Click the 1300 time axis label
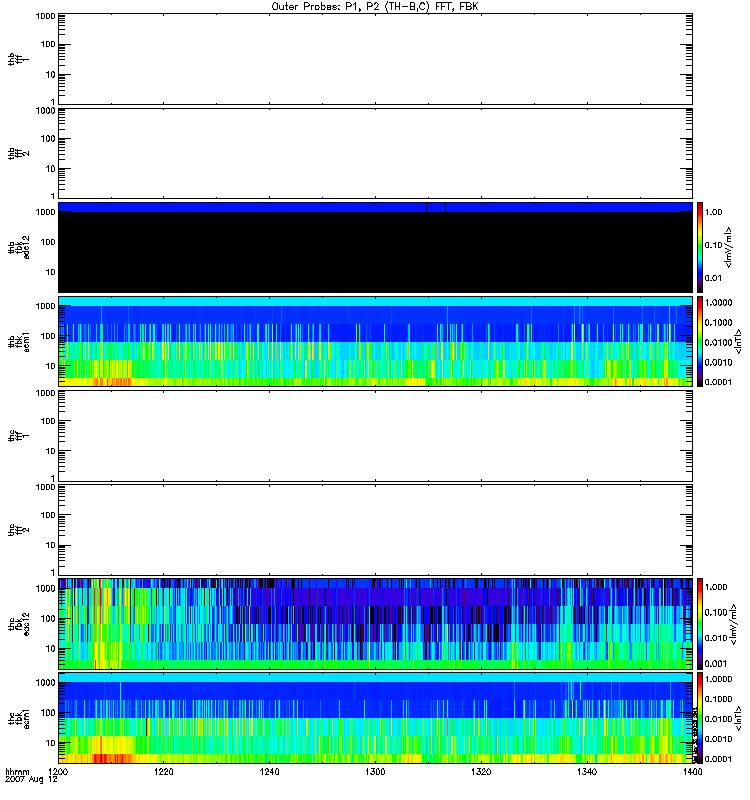This screenshot has width=750, height=800. click(x=375, y=772)
